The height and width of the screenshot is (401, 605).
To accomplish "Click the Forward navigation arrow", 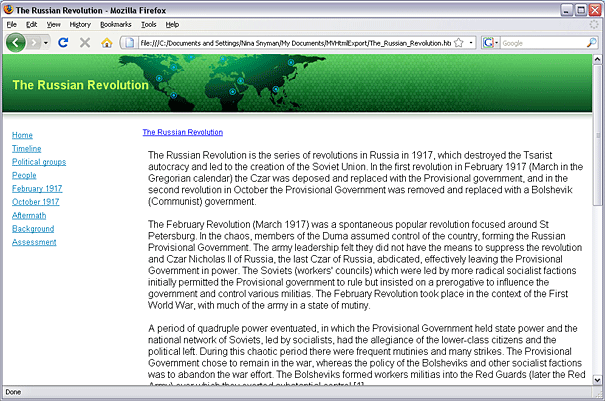I will click(34, 42).
